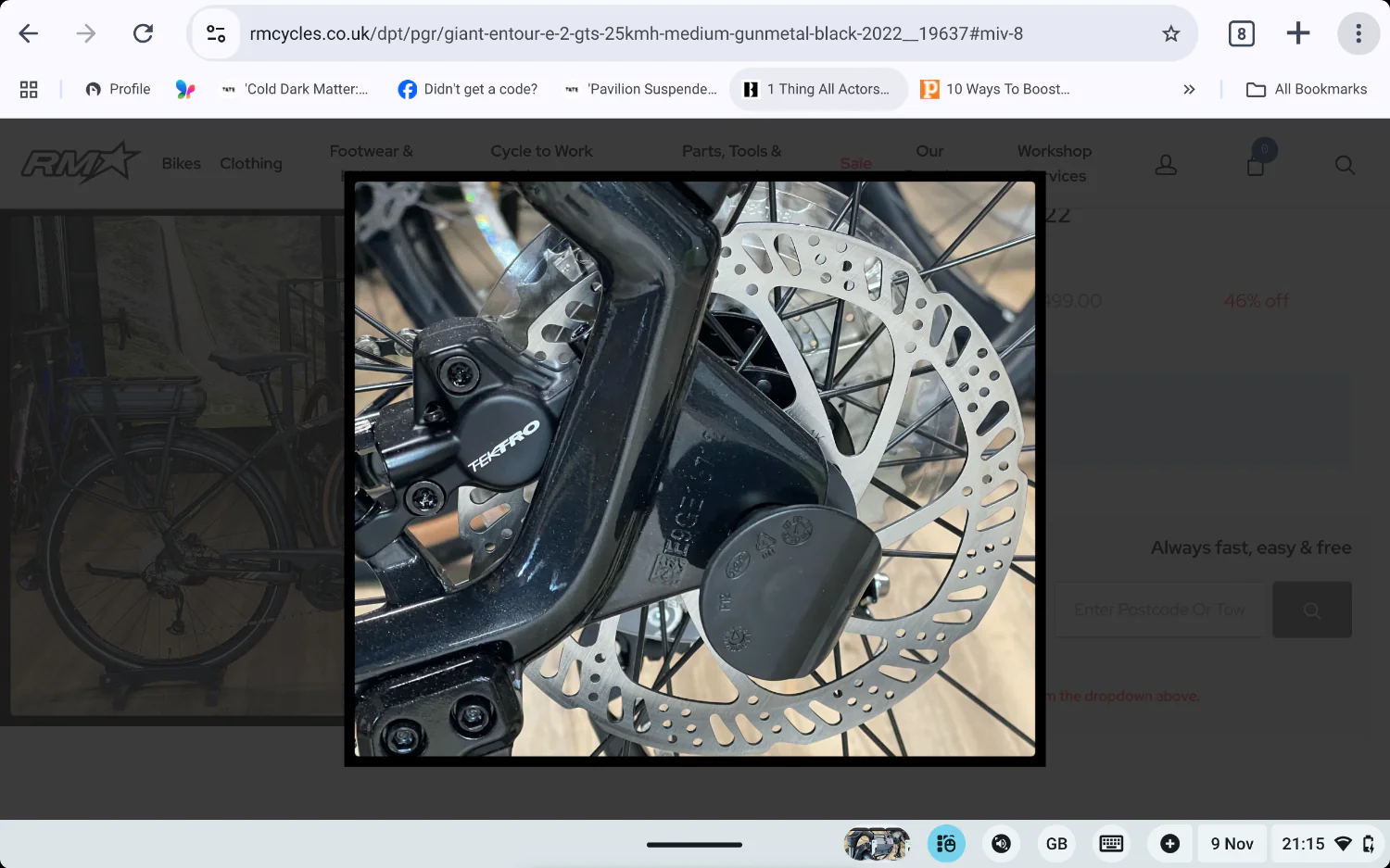This screenshot has height=868, width=1390.
Task: Open the 'Pavilion Suspende...' bookmark
Action: click(641, 89)
